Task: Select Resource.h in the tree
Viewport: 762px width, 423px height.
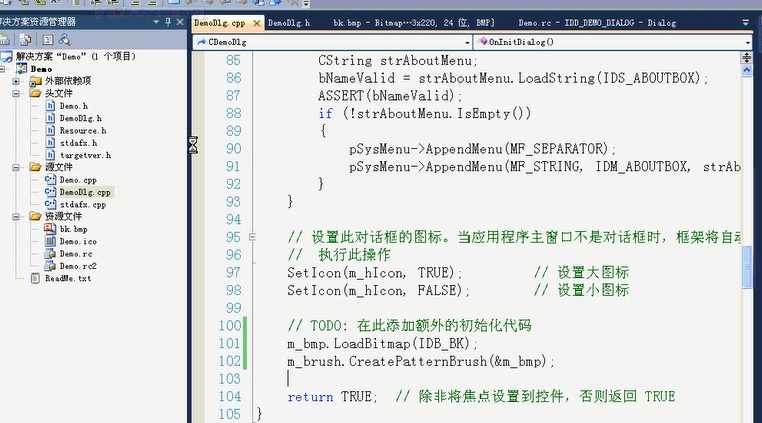Action: tap(83, 130)
